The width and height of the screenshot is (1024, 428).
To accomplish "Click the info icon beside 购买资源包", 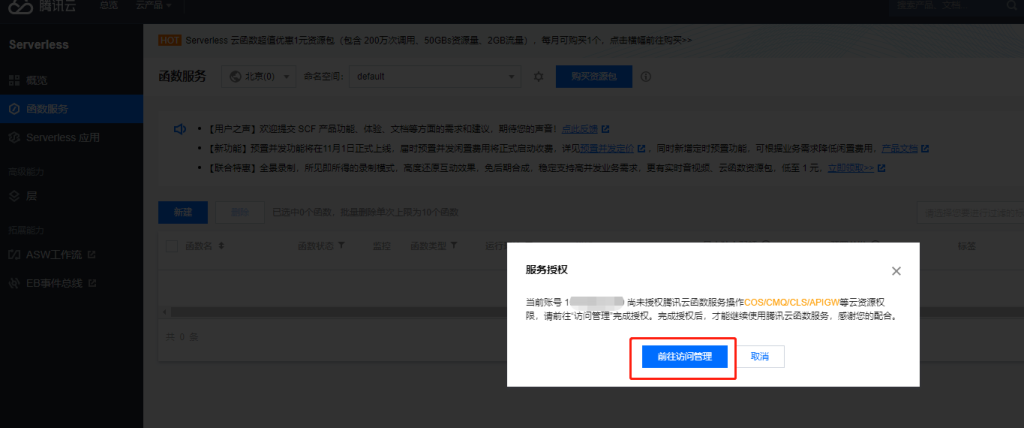I will 646,76.
